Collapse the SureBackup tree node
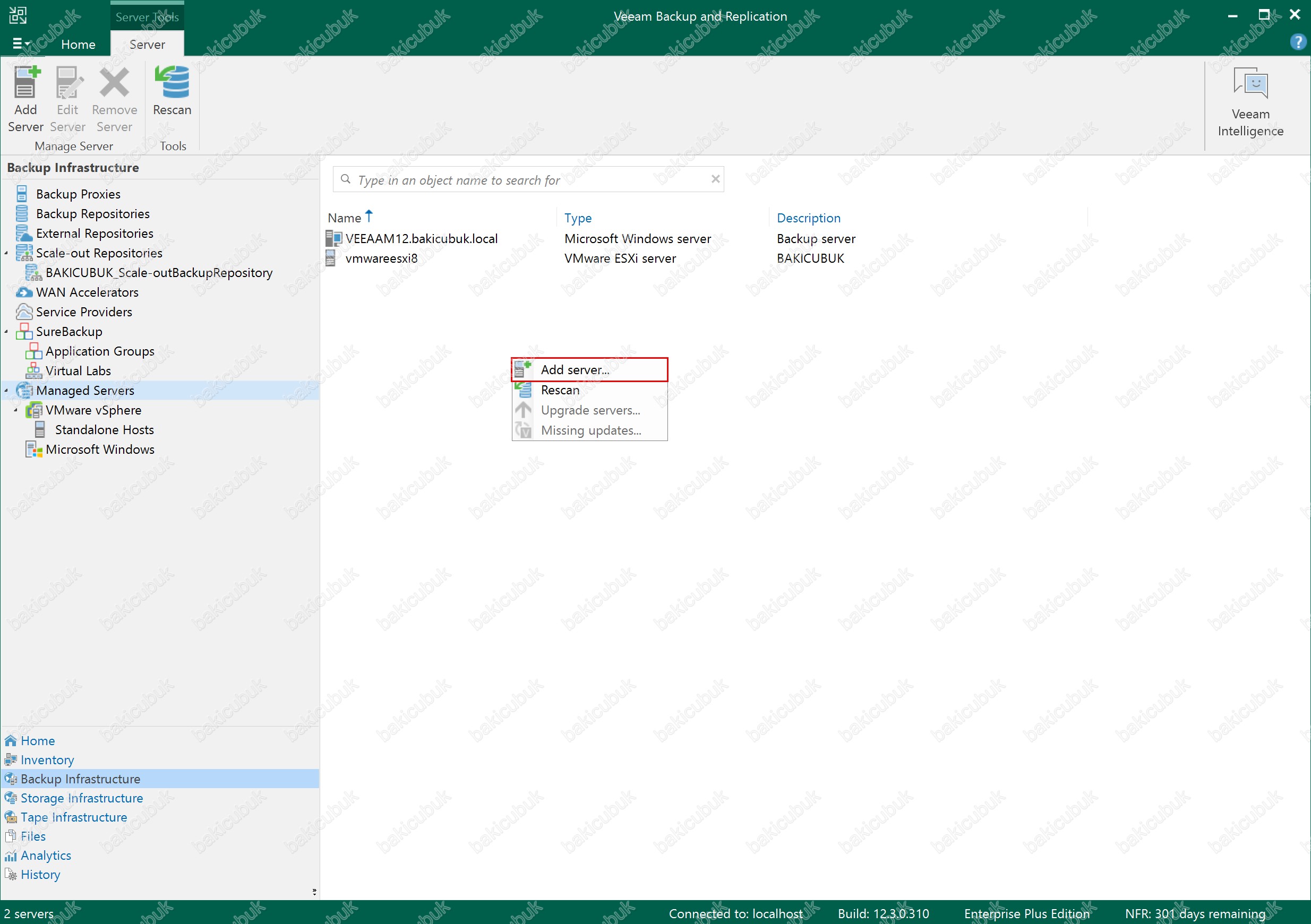The height and width of the screenshot is (924, 1311). 6,332
